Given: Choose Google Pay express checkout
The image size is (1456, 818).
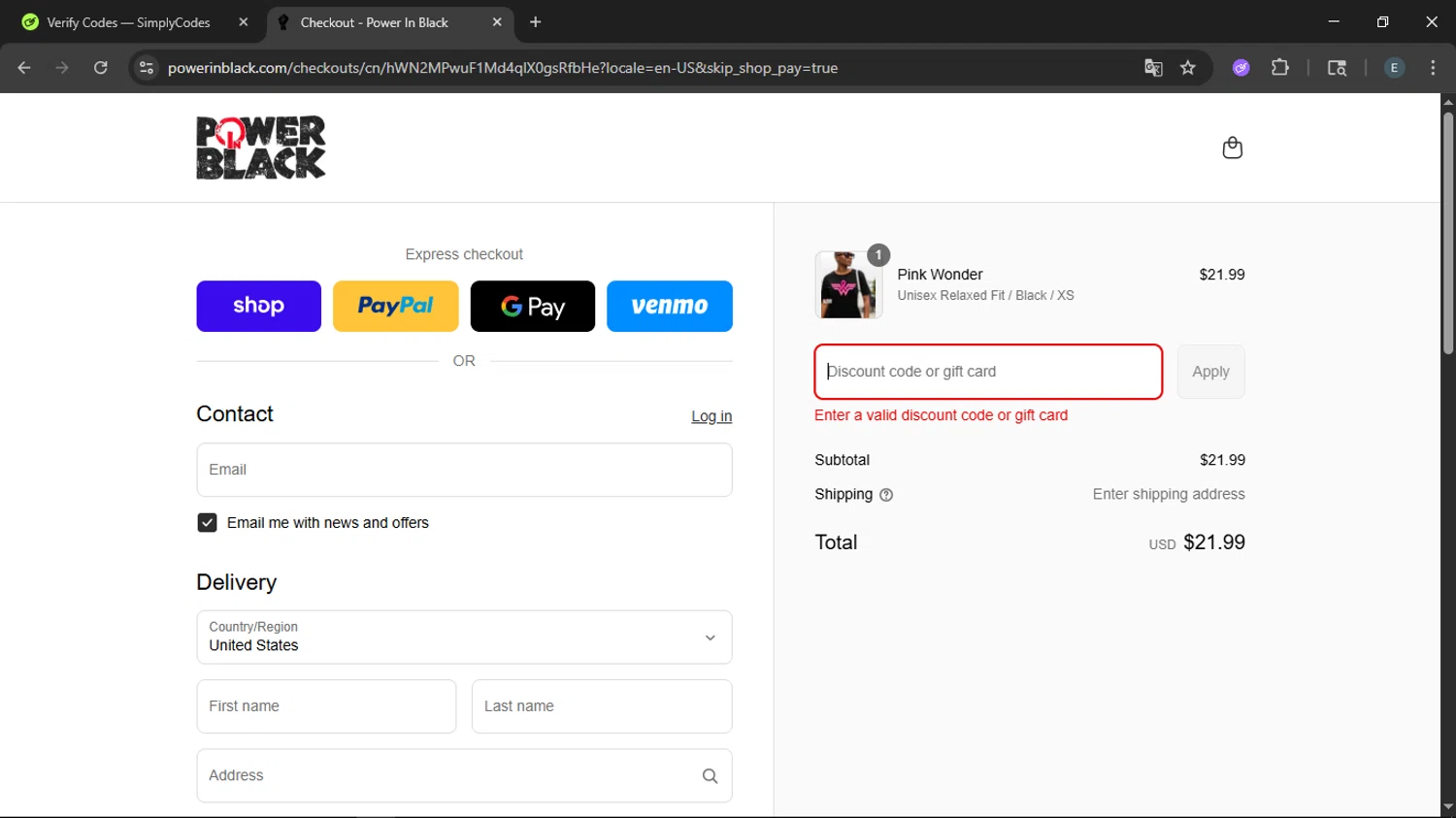Looking at the screenshot, I should 533,307.
